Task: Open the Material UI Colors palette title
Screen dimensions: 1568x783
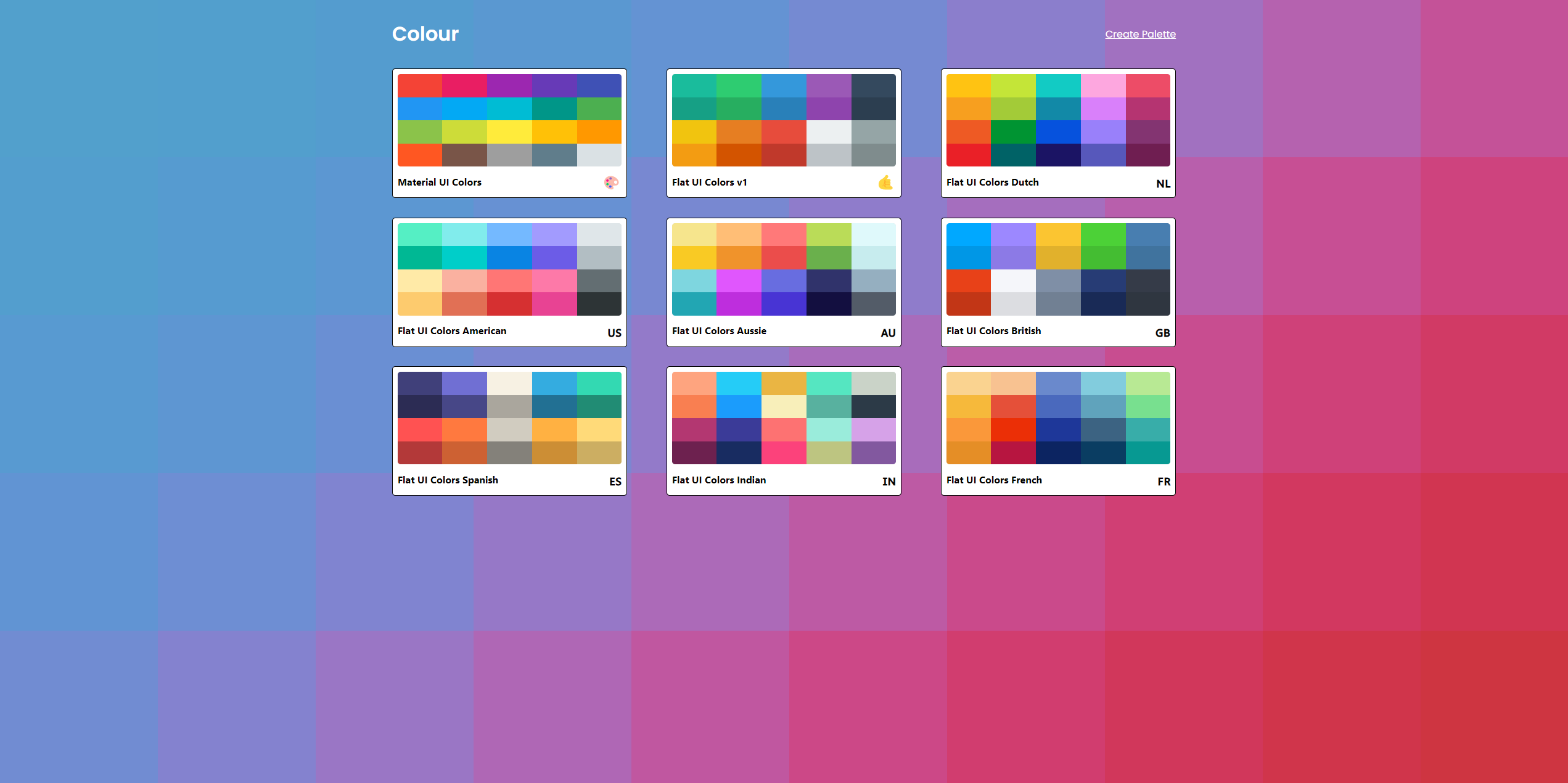Action: [440, 182]
